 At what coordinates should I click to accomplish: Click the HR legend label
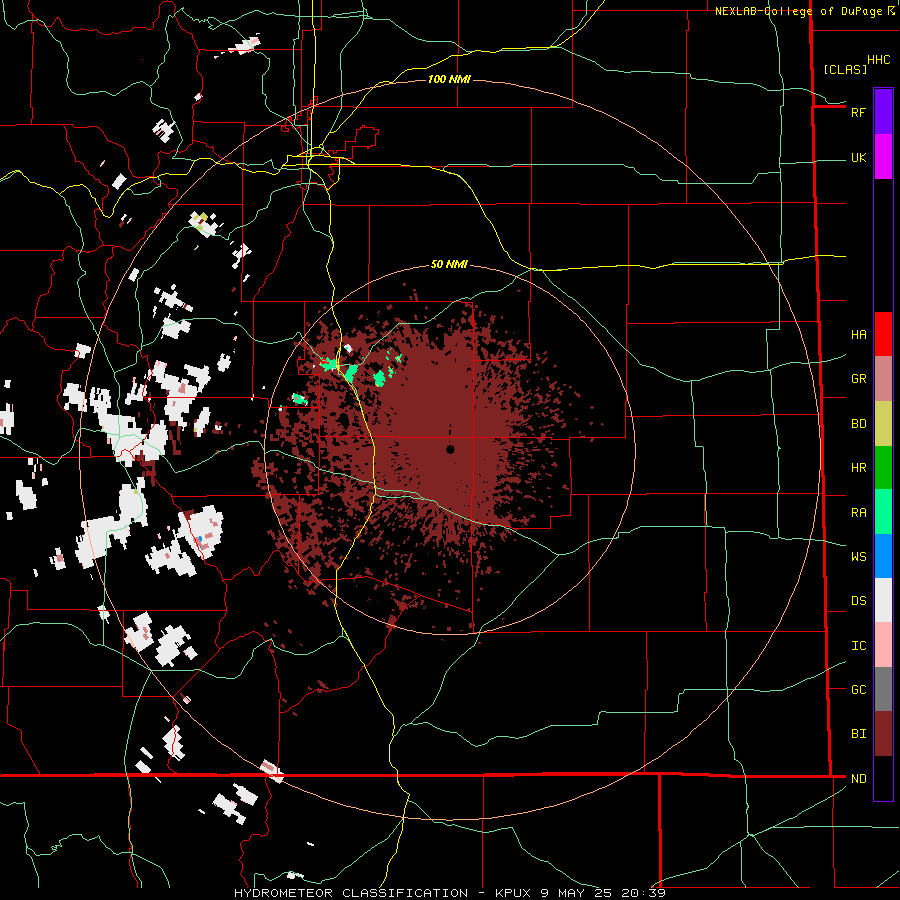click(x=858, y=468)
